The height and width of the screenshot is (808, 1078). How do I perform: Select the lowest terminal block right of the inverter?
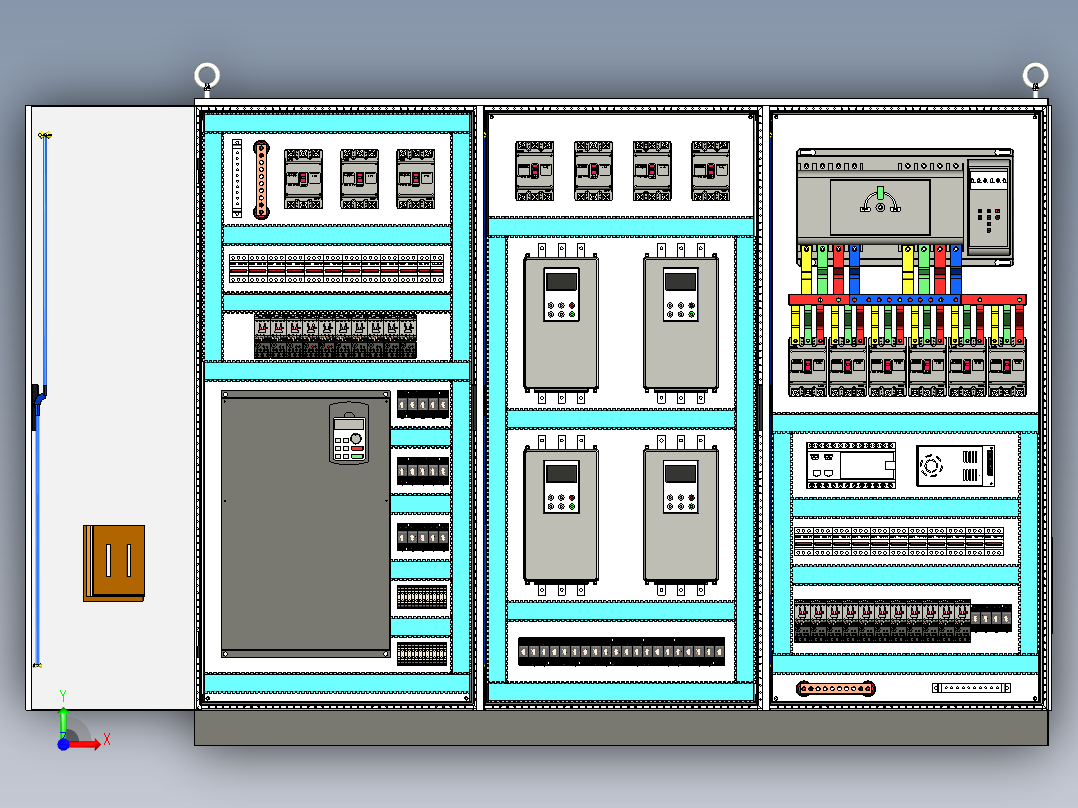422,653
